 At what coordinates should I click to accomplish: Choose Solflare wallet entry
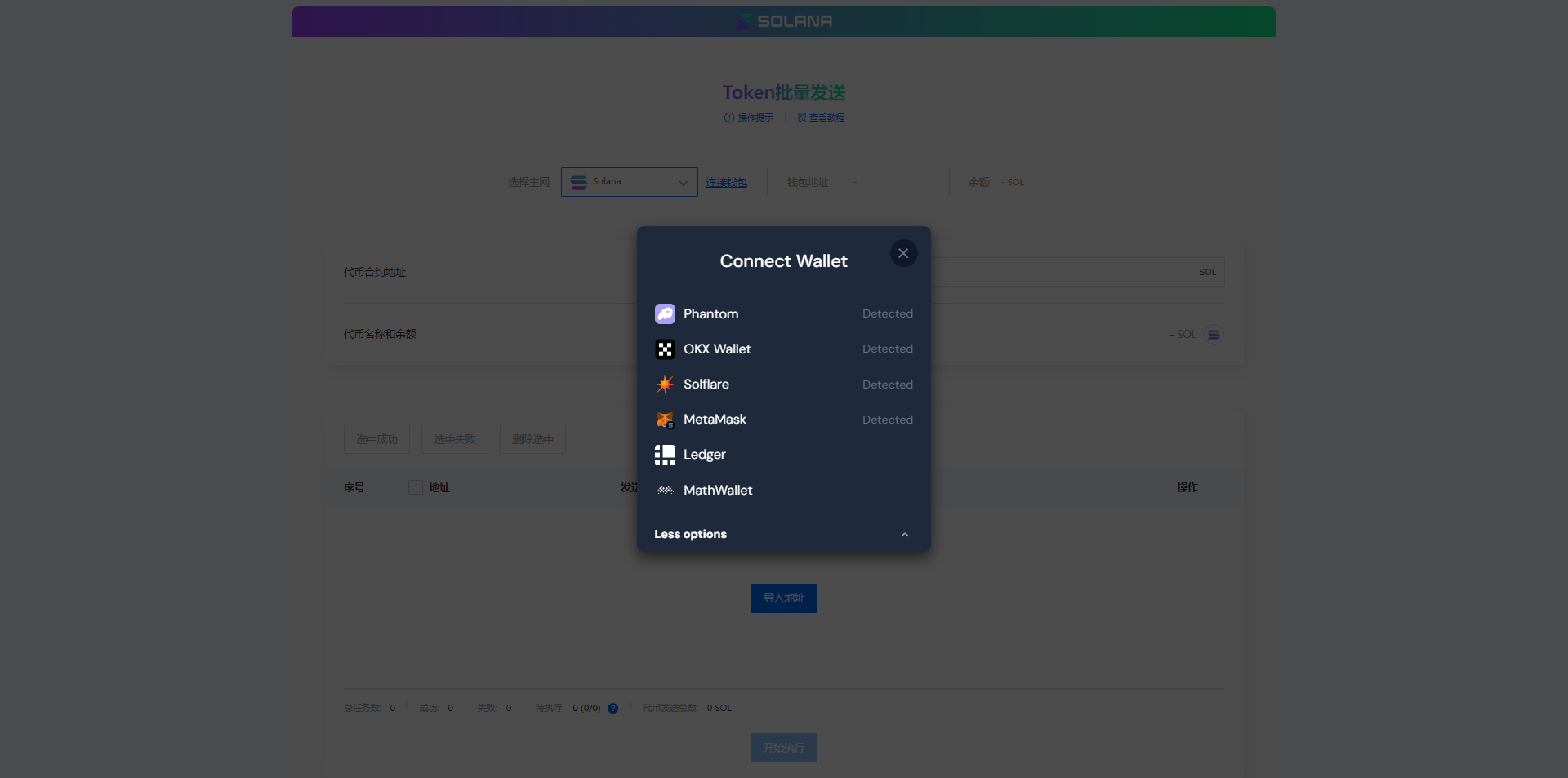pyautogui.click(x=783, y=385)
